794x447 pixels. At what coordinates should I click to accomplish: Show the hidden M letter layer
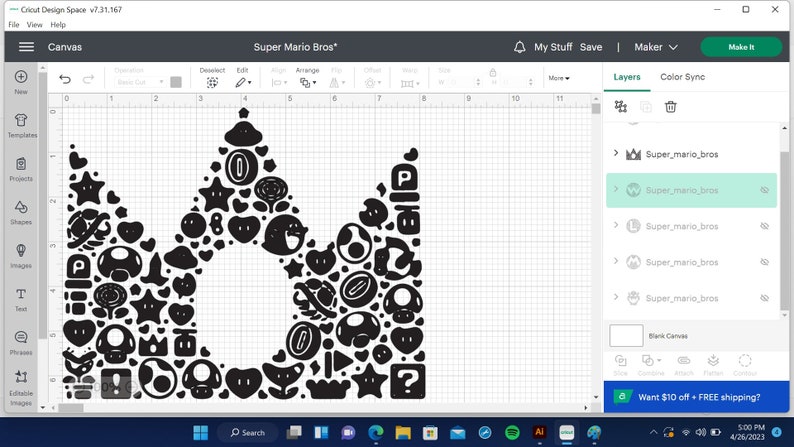pyautogui.click(x=765, y=262)
